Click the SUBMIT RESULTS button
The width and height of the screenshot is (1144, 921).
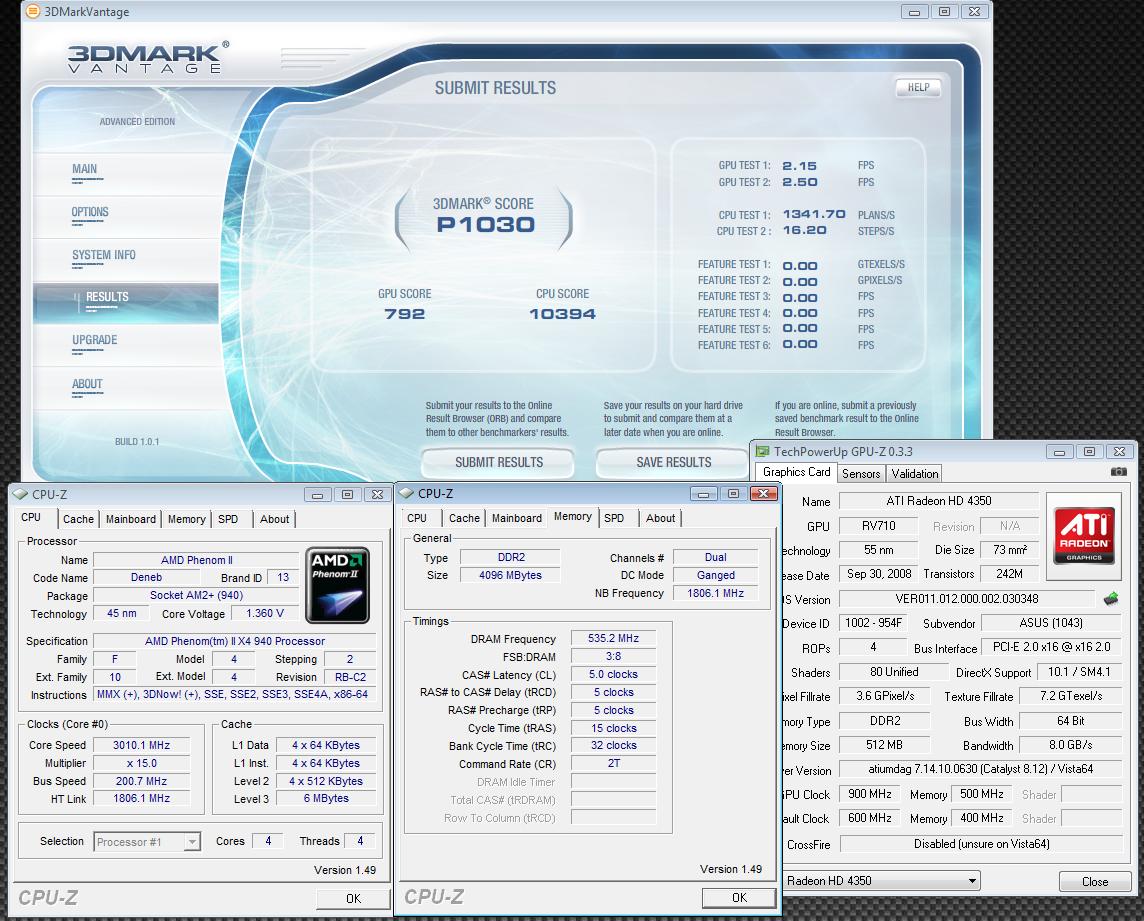pyautogui.click(x=499, y=463)
